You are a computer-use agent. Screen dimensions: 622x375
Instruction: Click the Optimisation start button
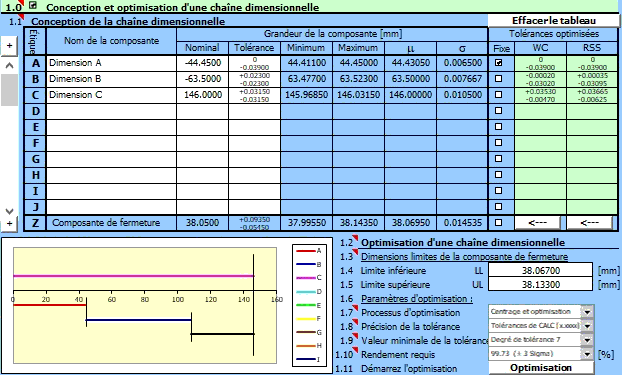(x=541, y=368)
